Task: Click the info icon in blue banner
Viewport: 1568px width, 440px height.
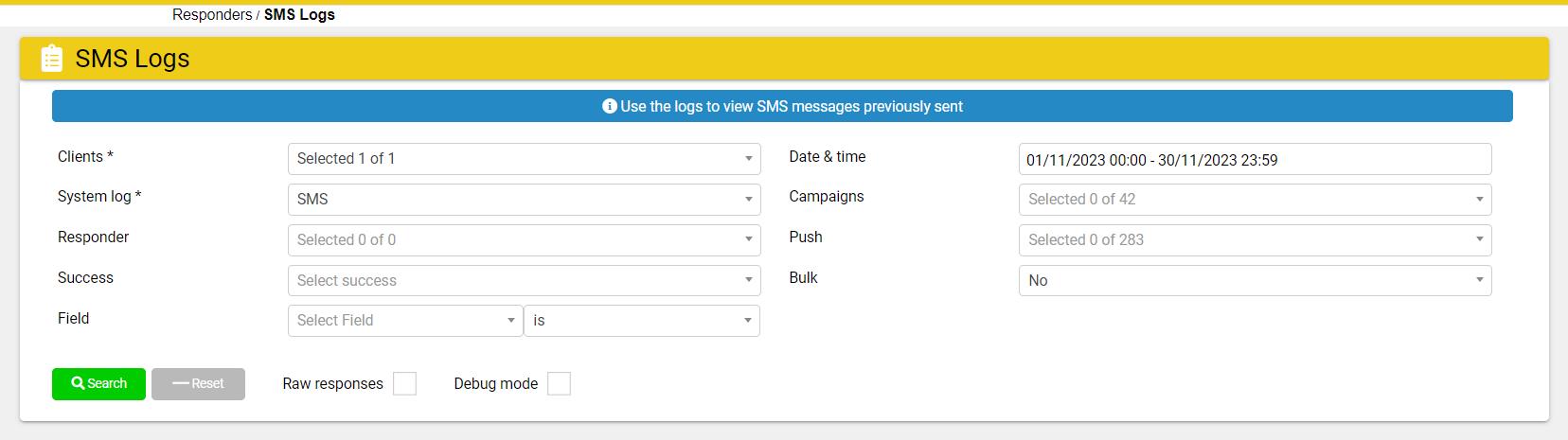Action: [610, 106]
